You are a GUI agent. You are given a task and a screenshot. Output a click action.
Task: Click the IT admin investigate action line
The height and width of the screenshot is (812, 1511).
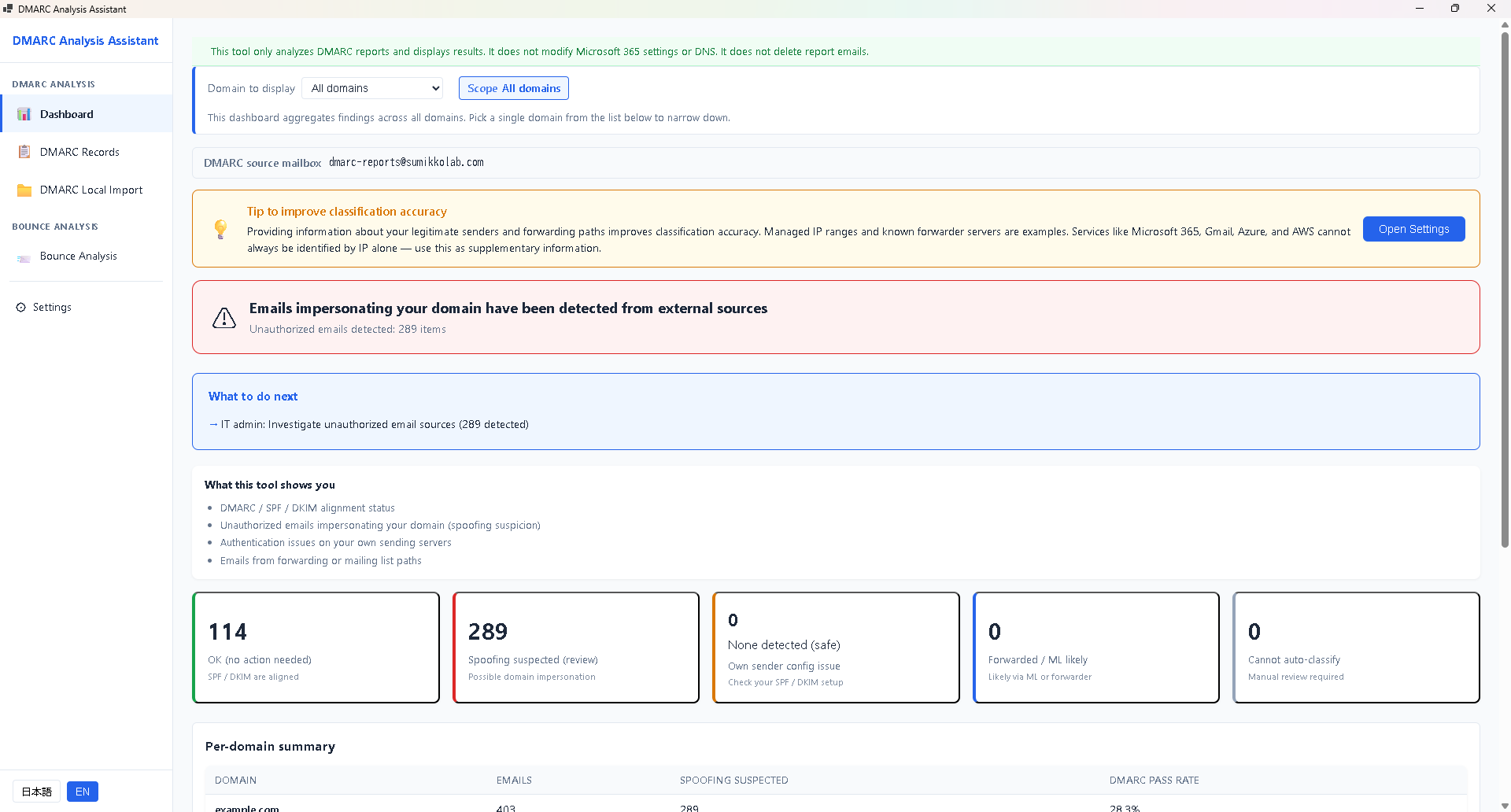(x=368, y=425)
